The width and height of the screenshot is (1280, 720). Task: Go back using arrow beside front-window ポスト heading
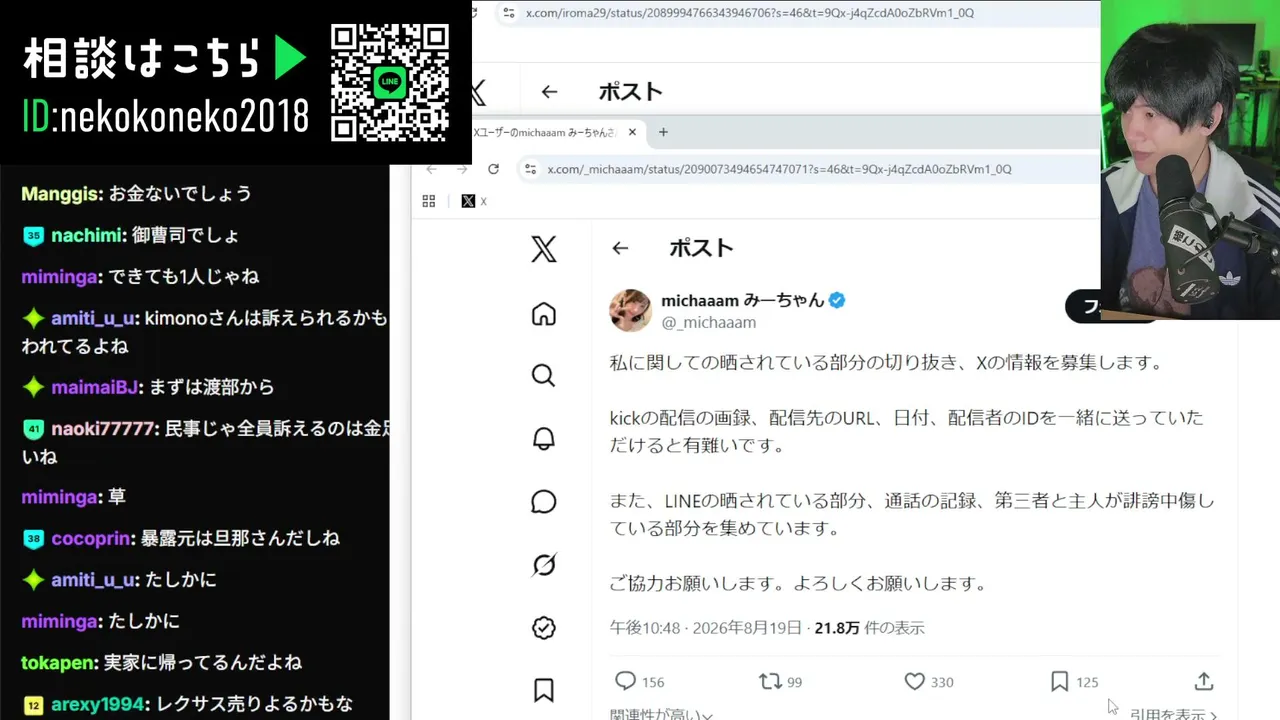tap(620, 248)
